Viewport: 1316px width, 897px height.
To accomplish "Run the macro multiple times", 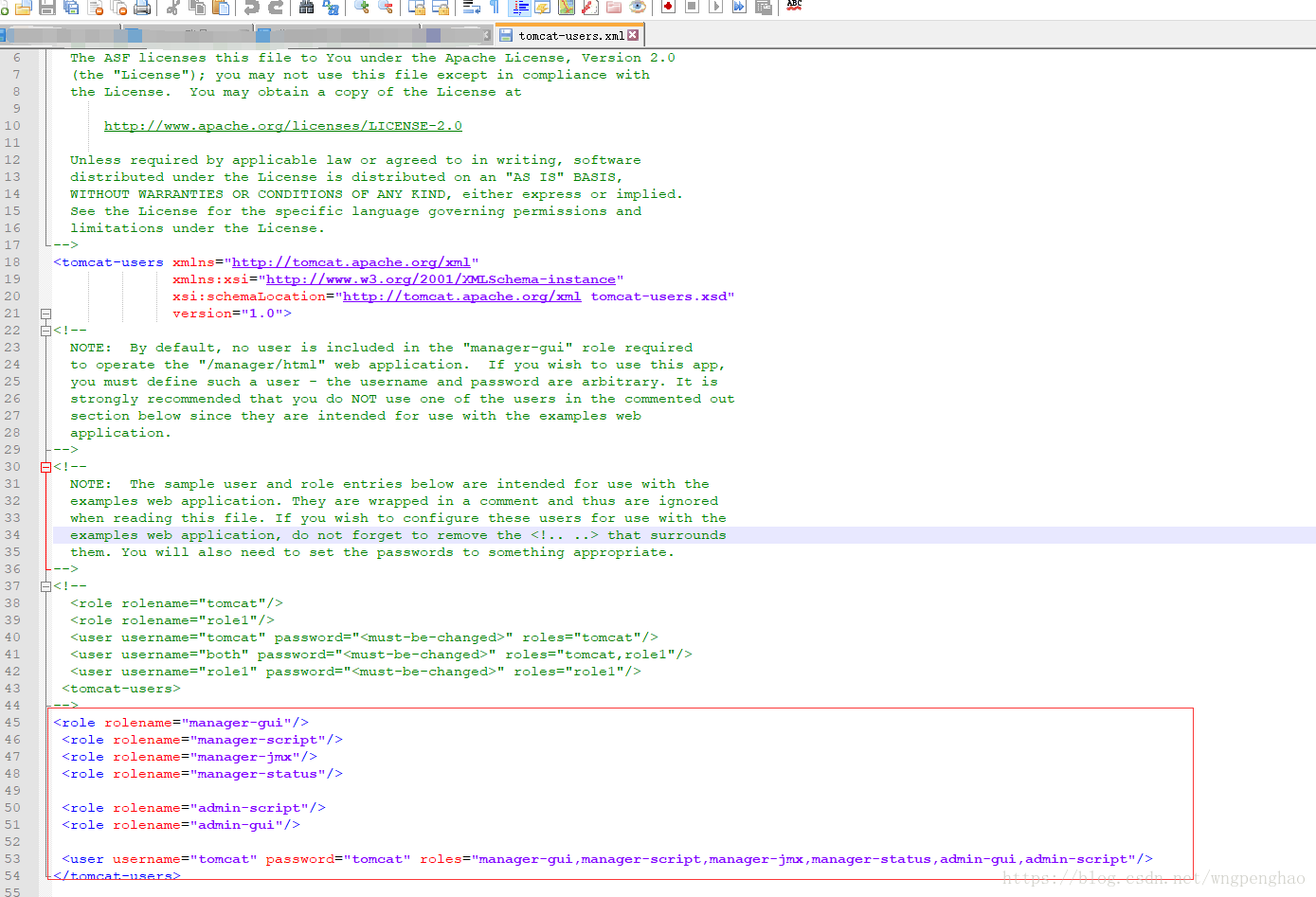I will pos(739,8).
